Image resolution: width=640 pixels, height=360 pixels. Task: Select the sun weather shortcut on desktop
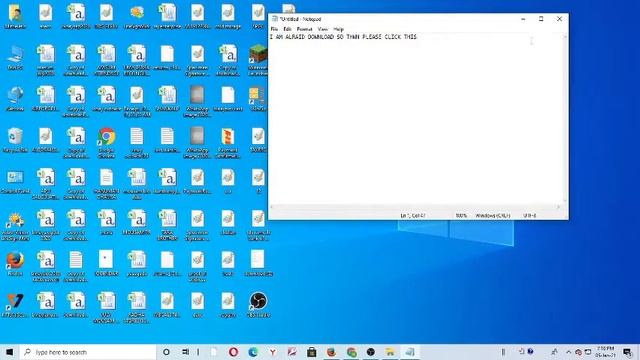pyautogui.click(x=15, y=226)
